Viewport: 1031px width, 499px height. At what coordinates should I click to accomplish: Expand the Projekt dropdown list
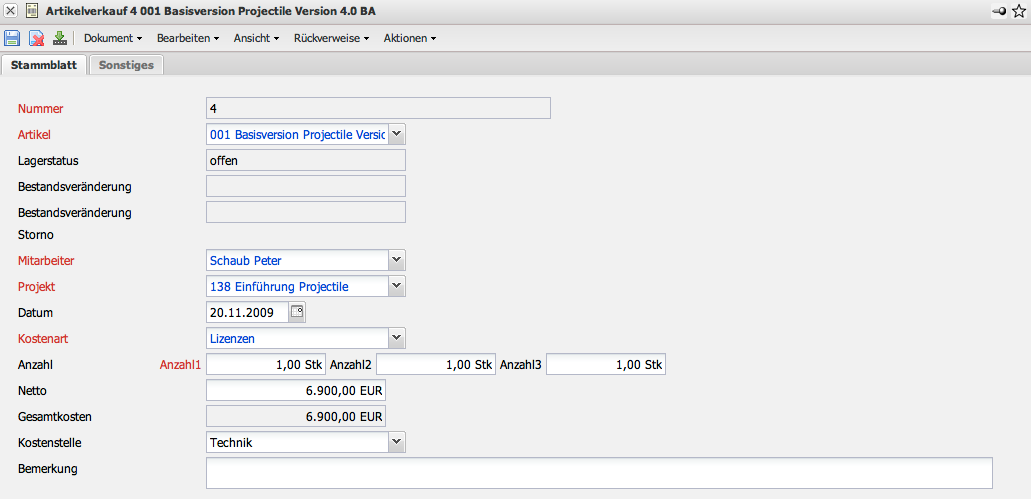coord(396,286)
